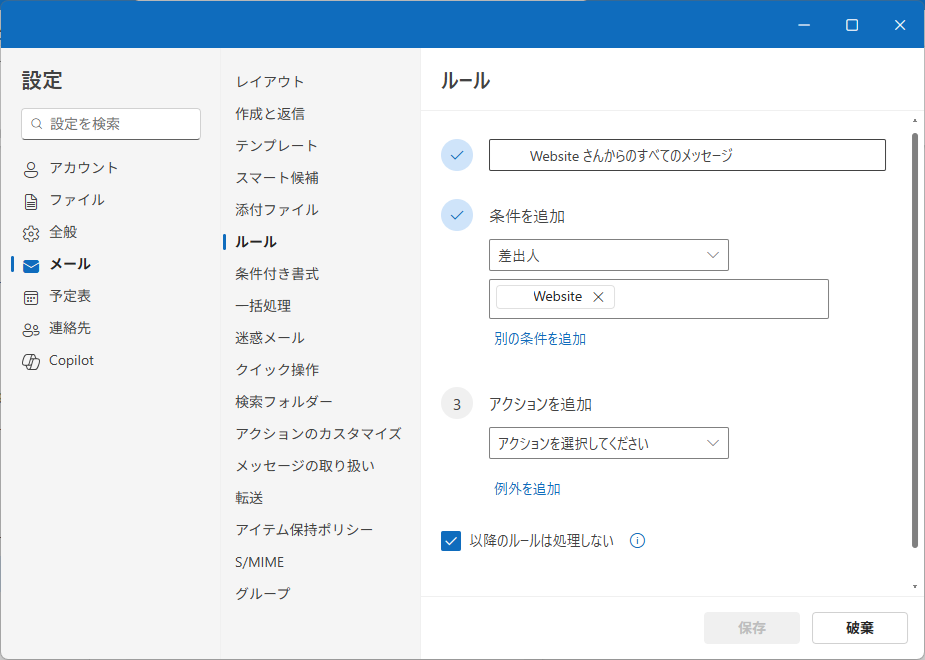Screen dimensions: 925x660
Task: Toggle the rule name checkmark circle
Action: coord(457,155)
